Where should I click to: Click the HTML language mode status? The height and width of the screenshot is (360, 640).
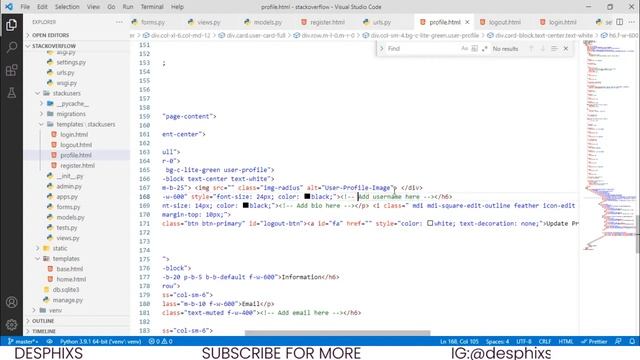pyautogui.click(x=566, y=341)
